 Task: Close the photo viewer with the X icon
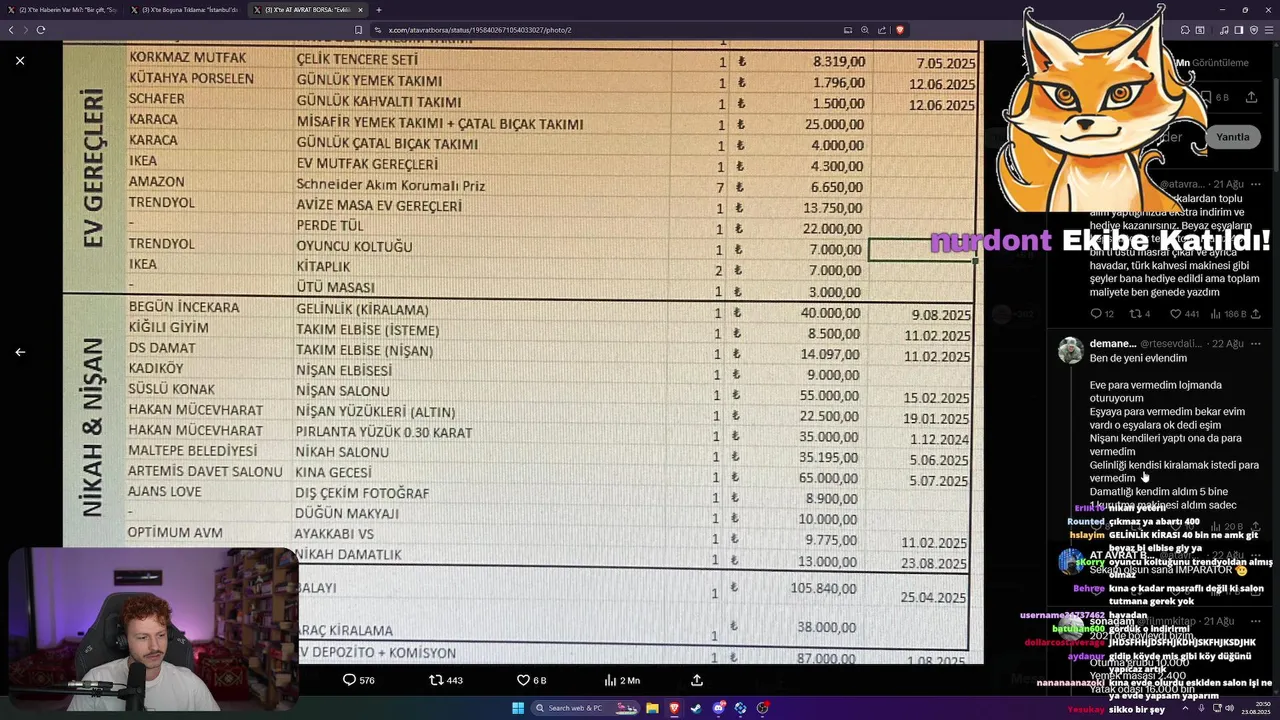20,61
